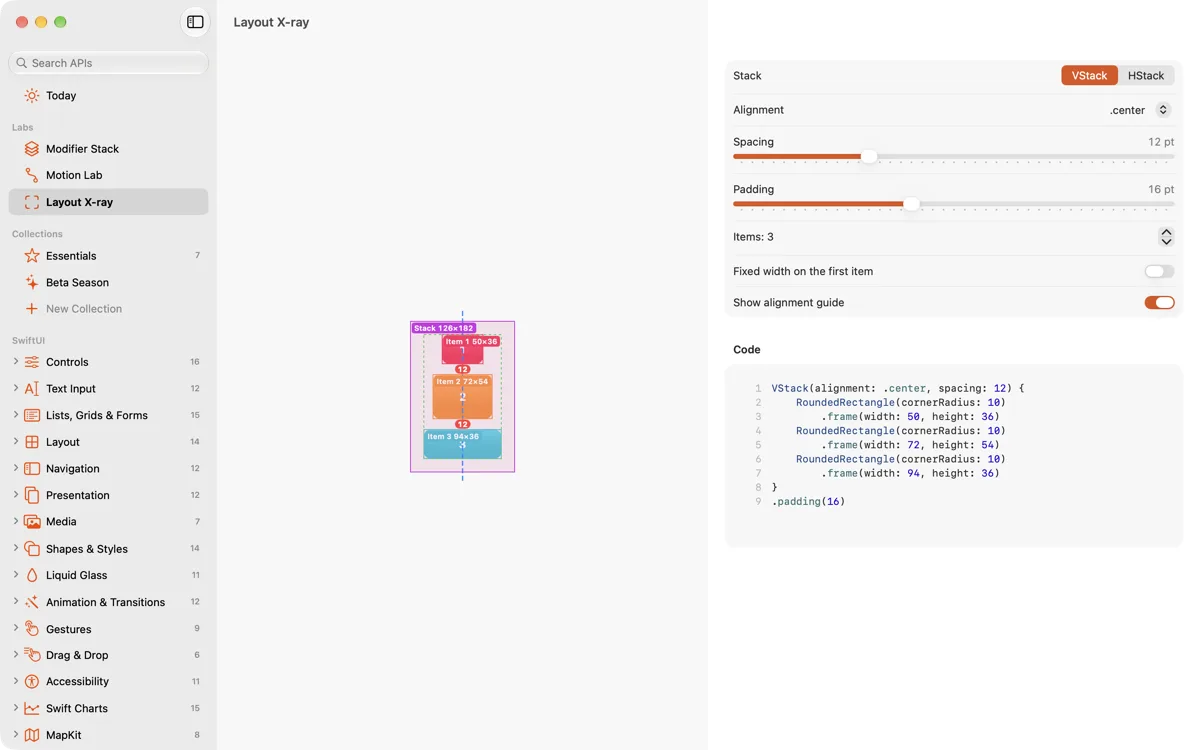The image size is (1200, 750).
Task: Click the Motion Lab path icon
Action: click(32, 175)
